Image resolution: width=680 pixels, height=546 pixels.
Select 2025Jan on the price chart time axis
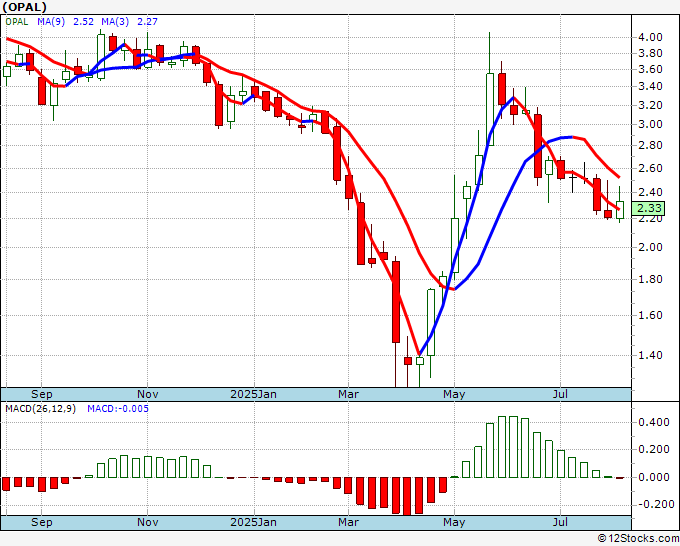(x=253, y=395)
